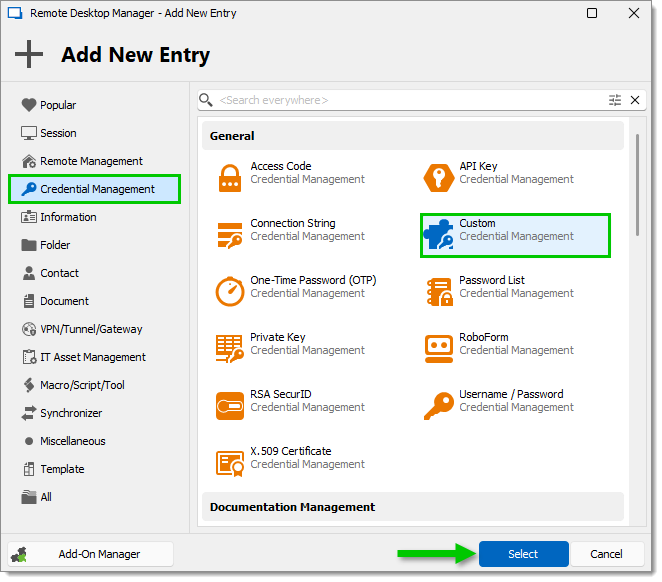Viewport: 662px width, 582px height.
Task: Click the Private Key icon
Action: pyautogui.click(x=230, y=349)
